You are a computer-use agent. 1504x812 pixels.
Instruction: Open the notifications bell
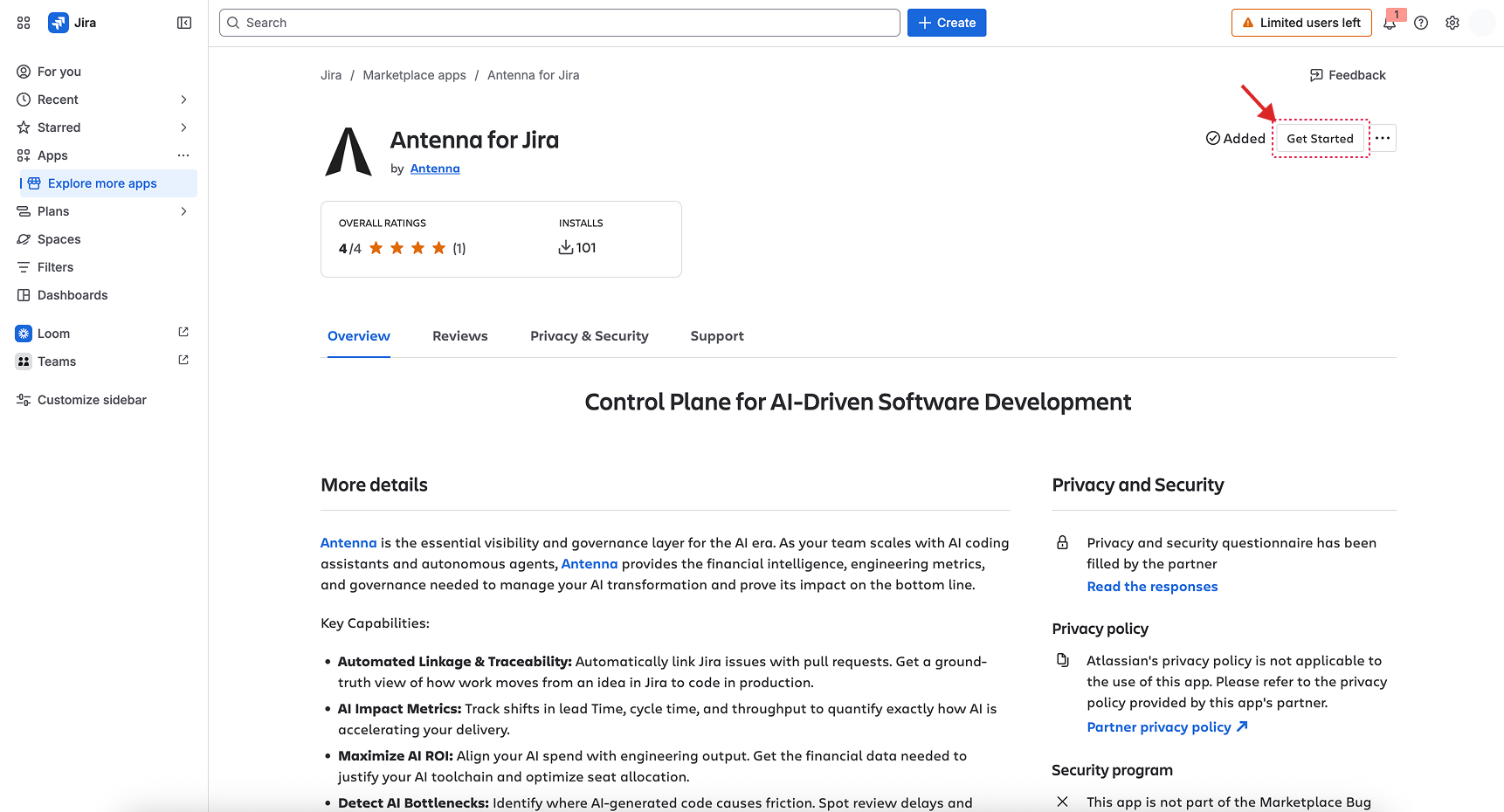tap(1390, 23)
